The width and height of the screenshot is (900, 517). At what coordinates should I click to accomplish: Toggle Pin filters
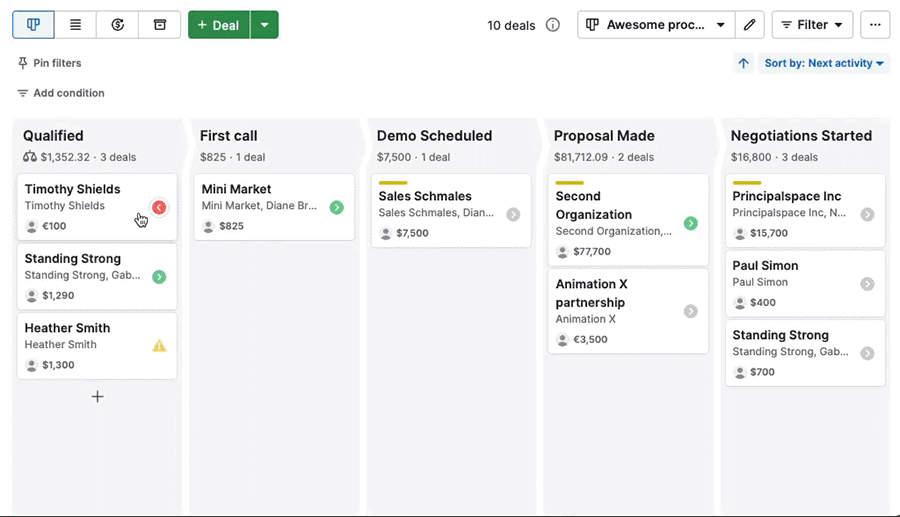(x=49, y=63)
